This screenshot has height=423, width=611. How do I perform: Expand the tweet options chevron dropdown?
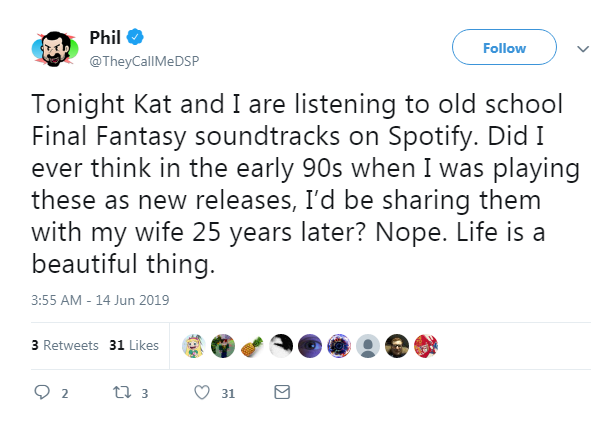(x=583, y=49)
